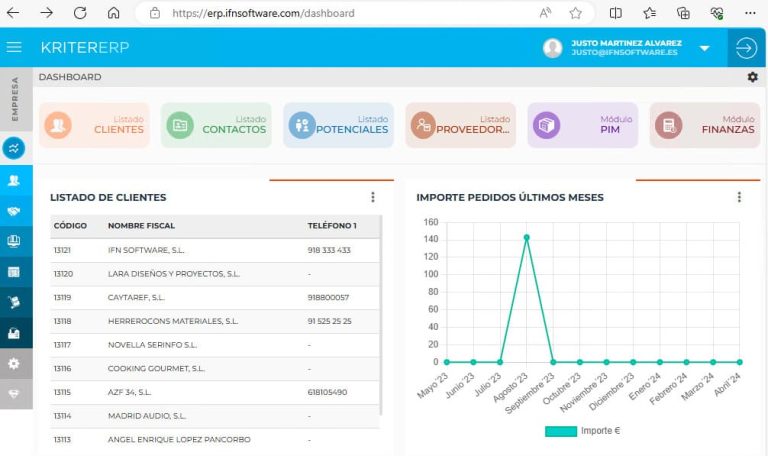Screen dimensions: 768x456
Task: Open the calendar sidebar icon
Action: point(14,272)
